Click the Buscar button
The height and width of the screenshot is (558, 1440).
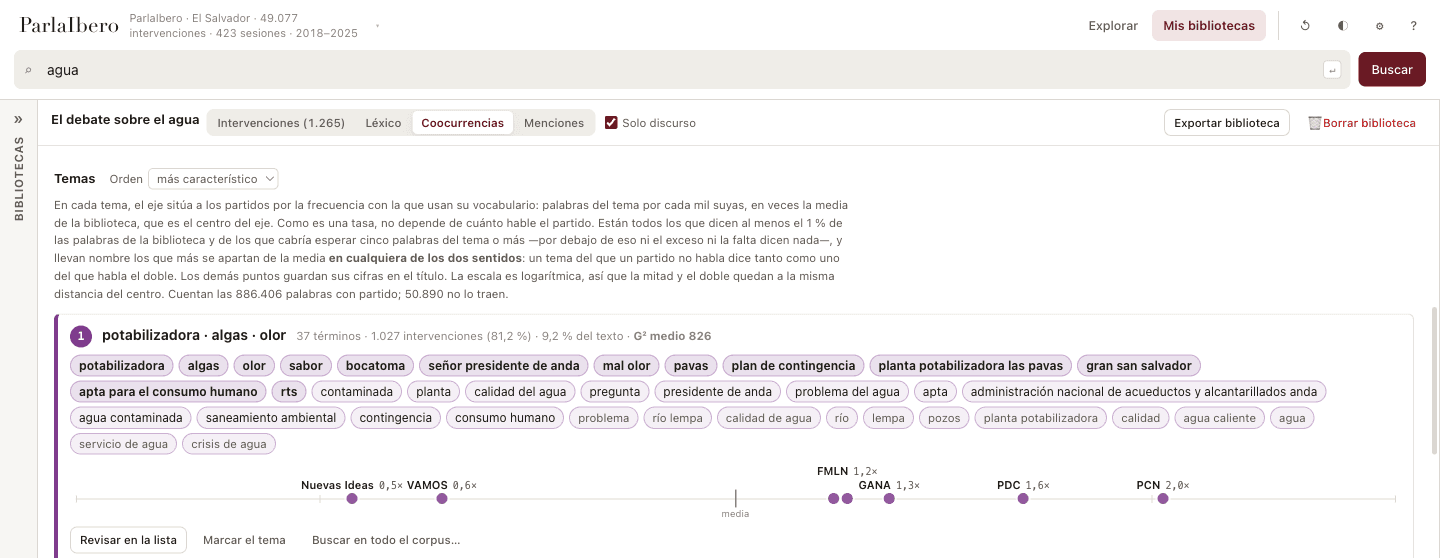click(1392, 70)
